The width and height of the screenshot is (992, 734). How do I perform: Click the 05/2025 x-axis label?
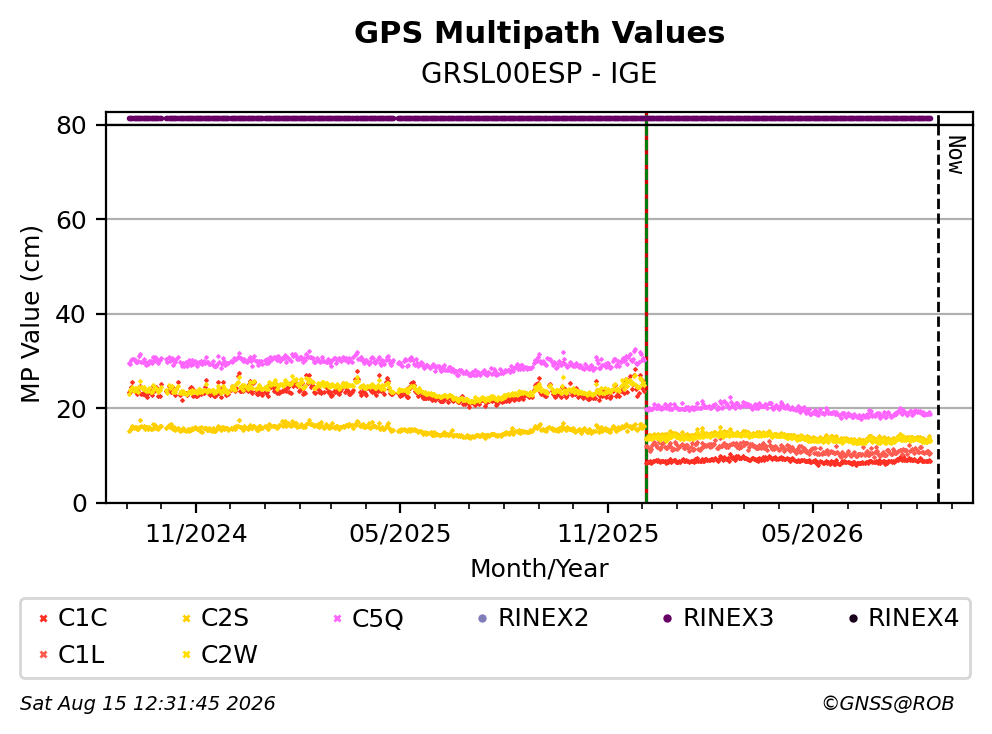pyautogui.click(x=400, y=534)
